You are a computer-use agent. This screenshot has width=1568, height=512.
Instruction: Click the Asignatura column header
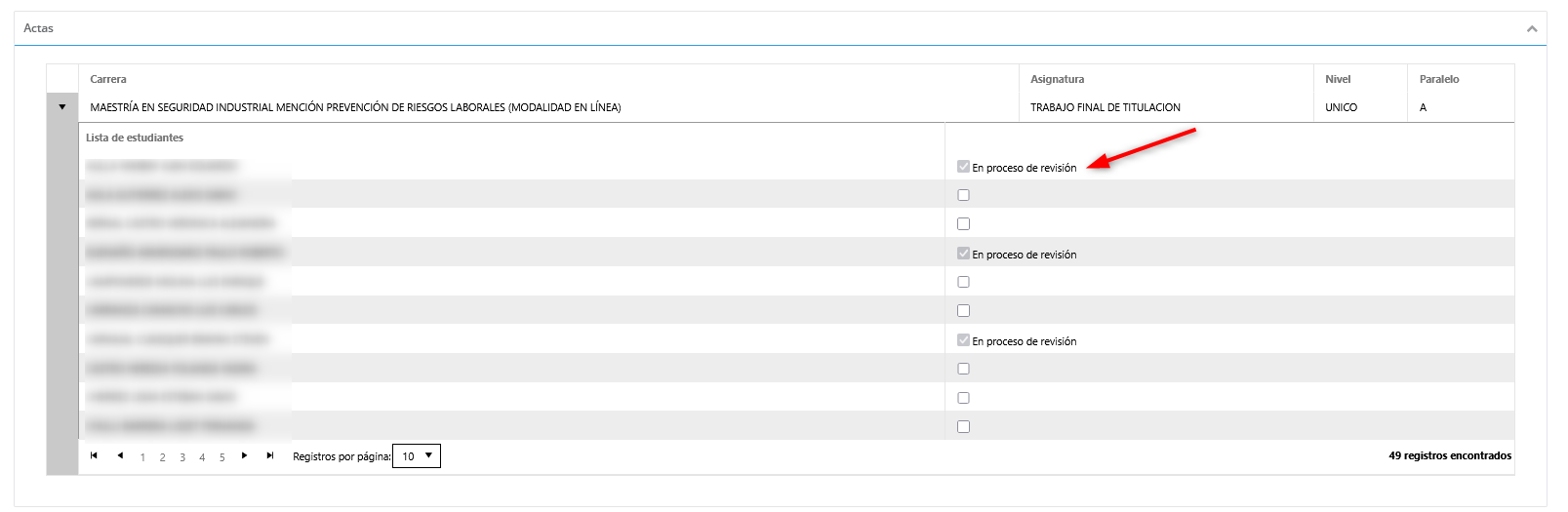[1057, 79]
